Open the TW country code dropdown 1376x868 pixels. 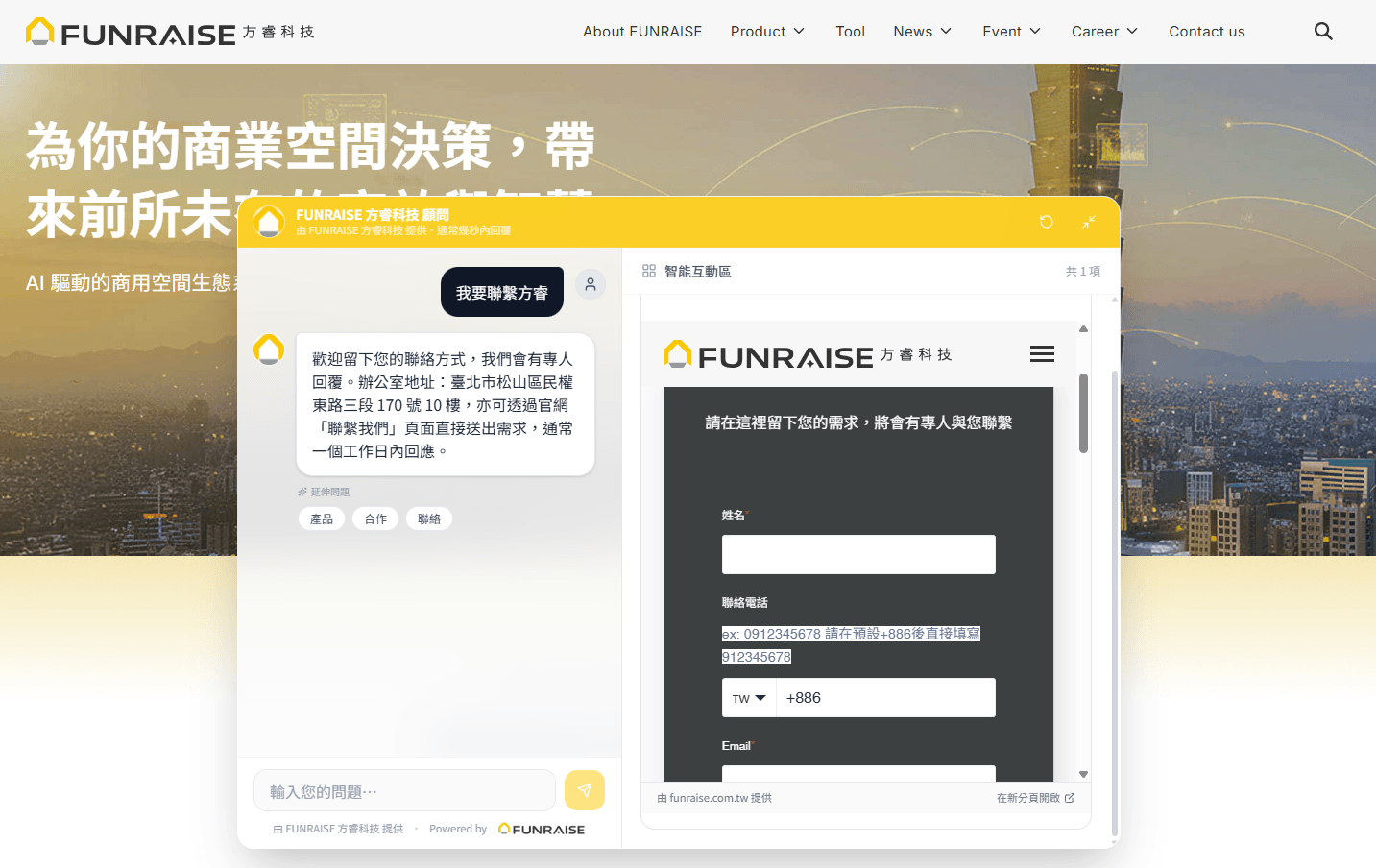click(749, 698)
